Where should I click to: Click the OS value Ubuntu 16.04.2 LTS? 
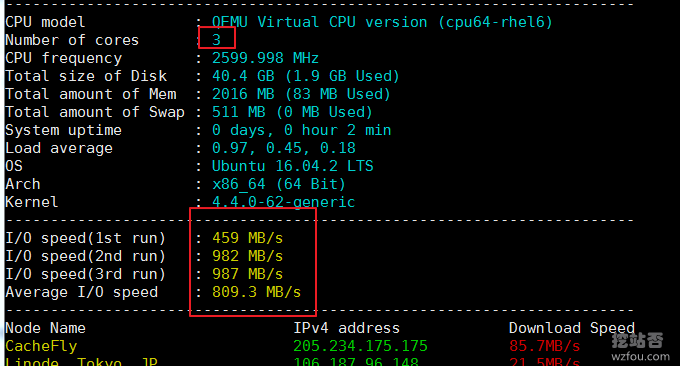pyautogui.click(x=292, y=166)
